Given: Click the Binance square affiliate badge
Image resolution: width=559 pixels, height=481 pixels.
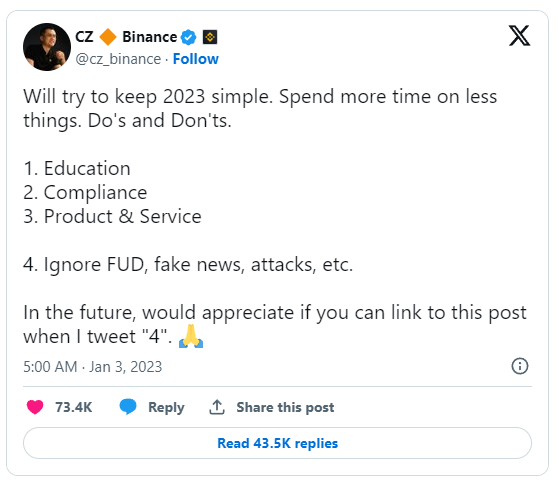Looking at the screenshot, I should click(x=210, y=37).
